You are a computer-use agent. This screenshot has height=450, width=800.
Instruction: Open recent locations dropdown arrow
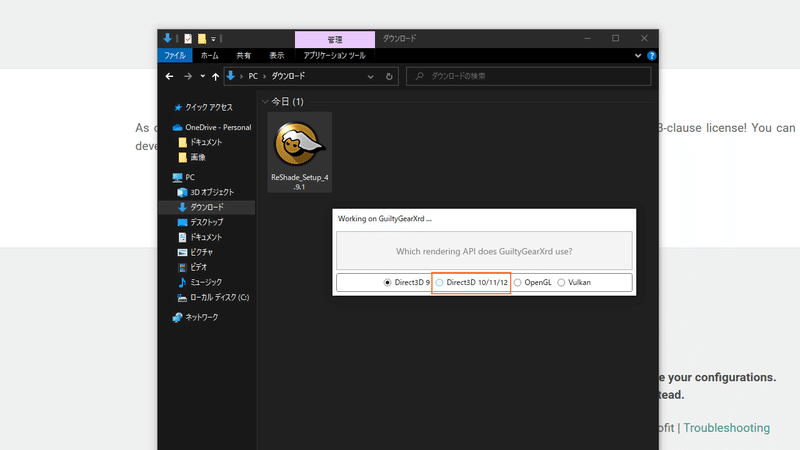point(203,77)
